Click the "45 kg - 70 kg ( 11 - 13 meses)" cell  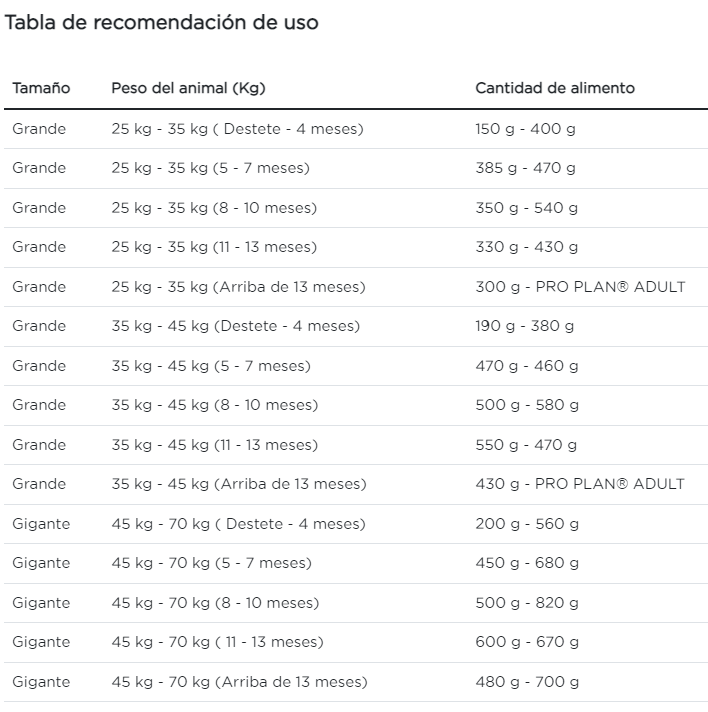pos(217,642)
